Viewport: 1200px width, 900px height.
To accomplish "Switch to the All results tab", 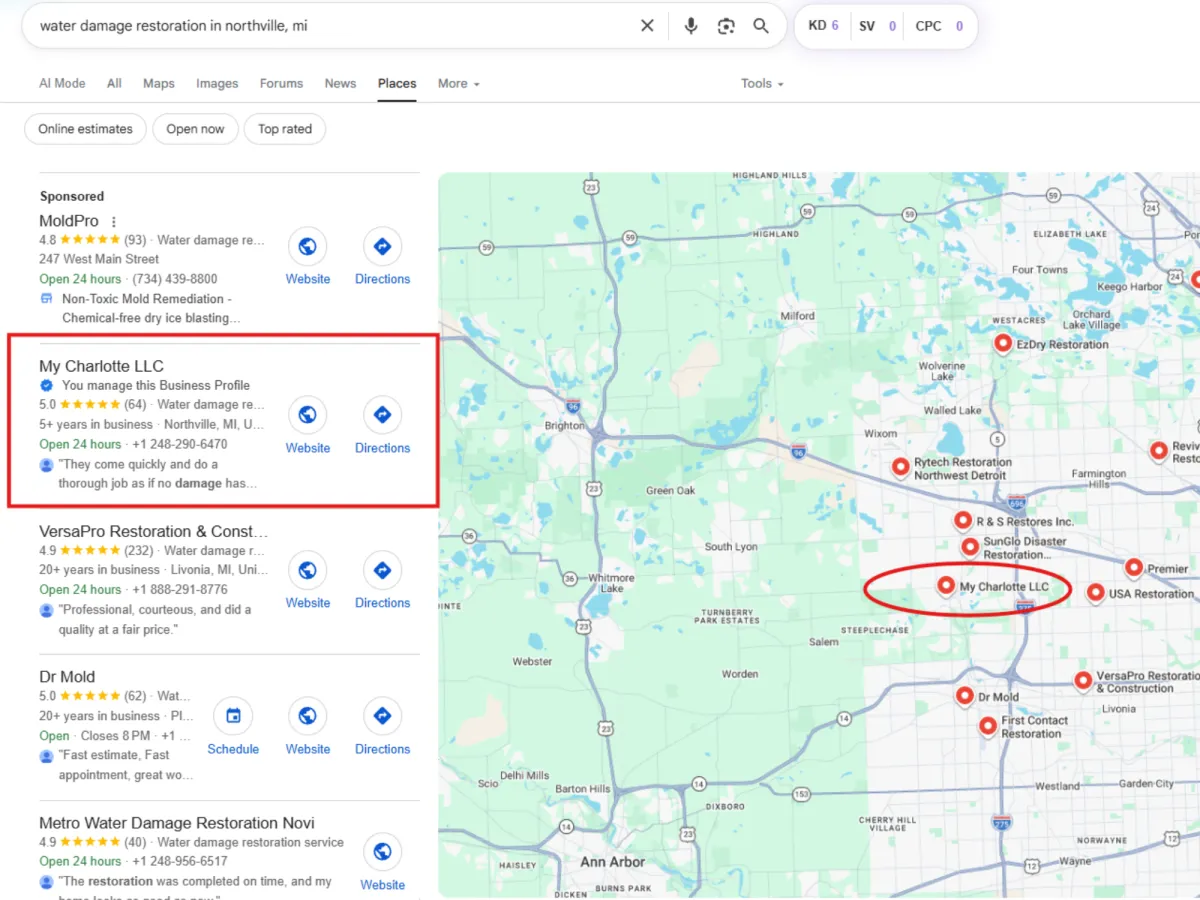I will (x=114, y=83).
